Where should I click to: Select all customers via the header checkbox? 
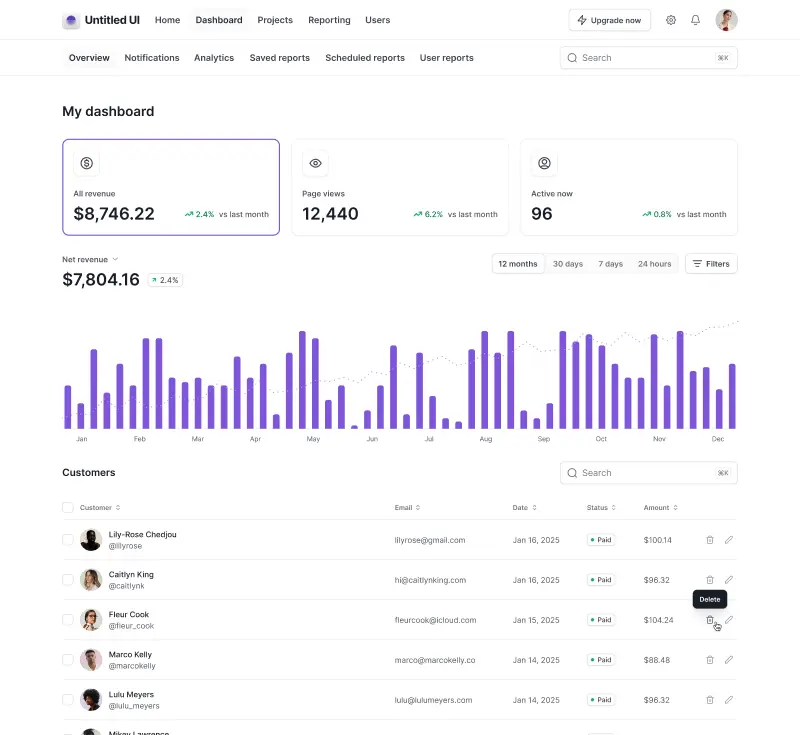coord(67,507)
